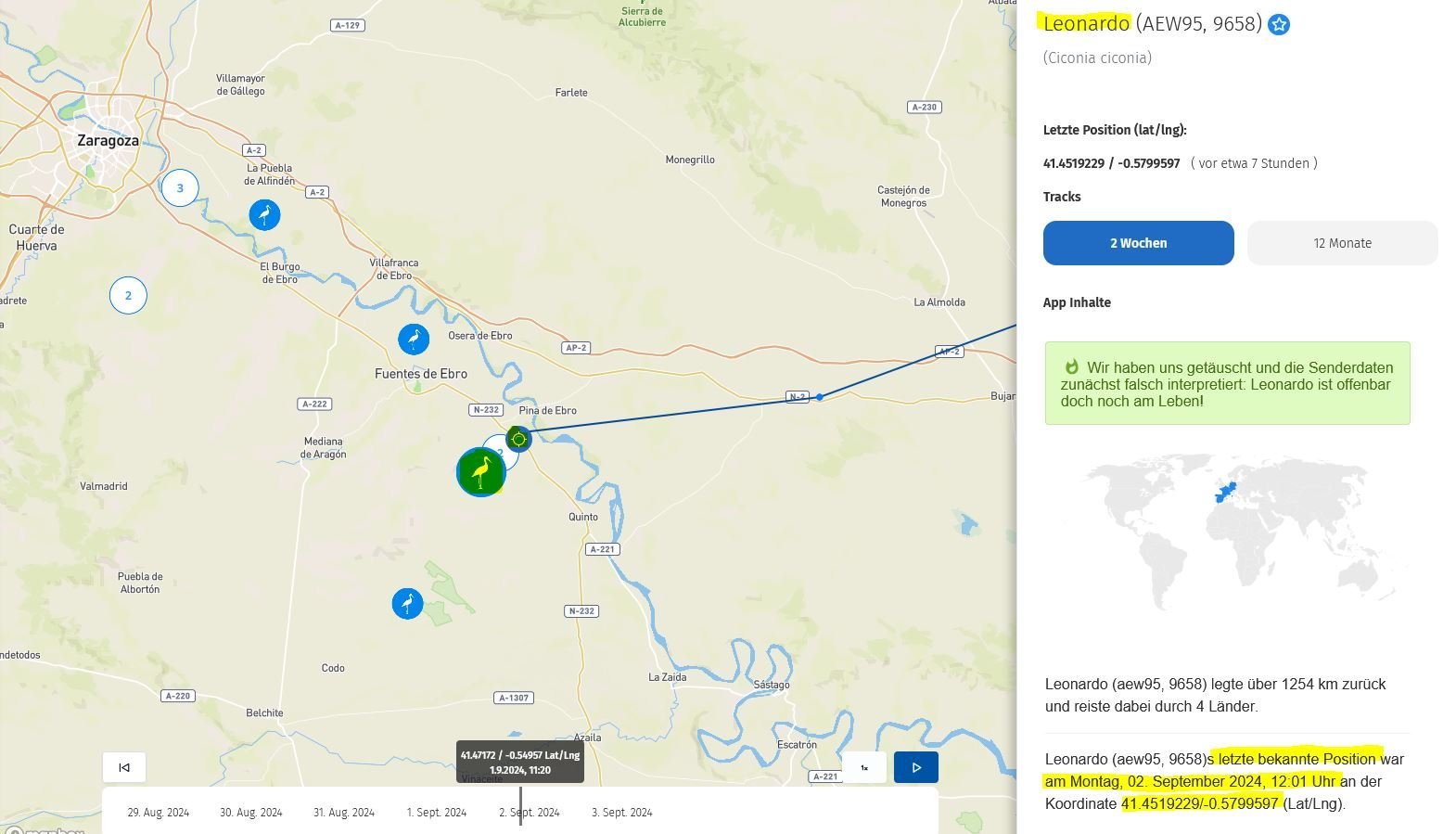Click stork marker near La Puebla de Alfindén
1456x834 pixels.
click(264, 215)
